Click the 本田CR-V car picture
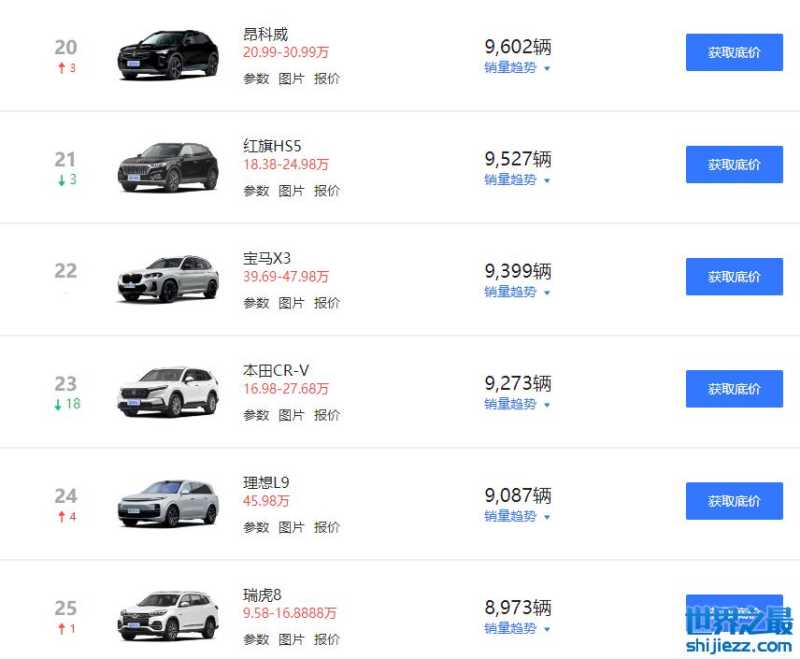The image size is (800, 659). coord(167,390)
